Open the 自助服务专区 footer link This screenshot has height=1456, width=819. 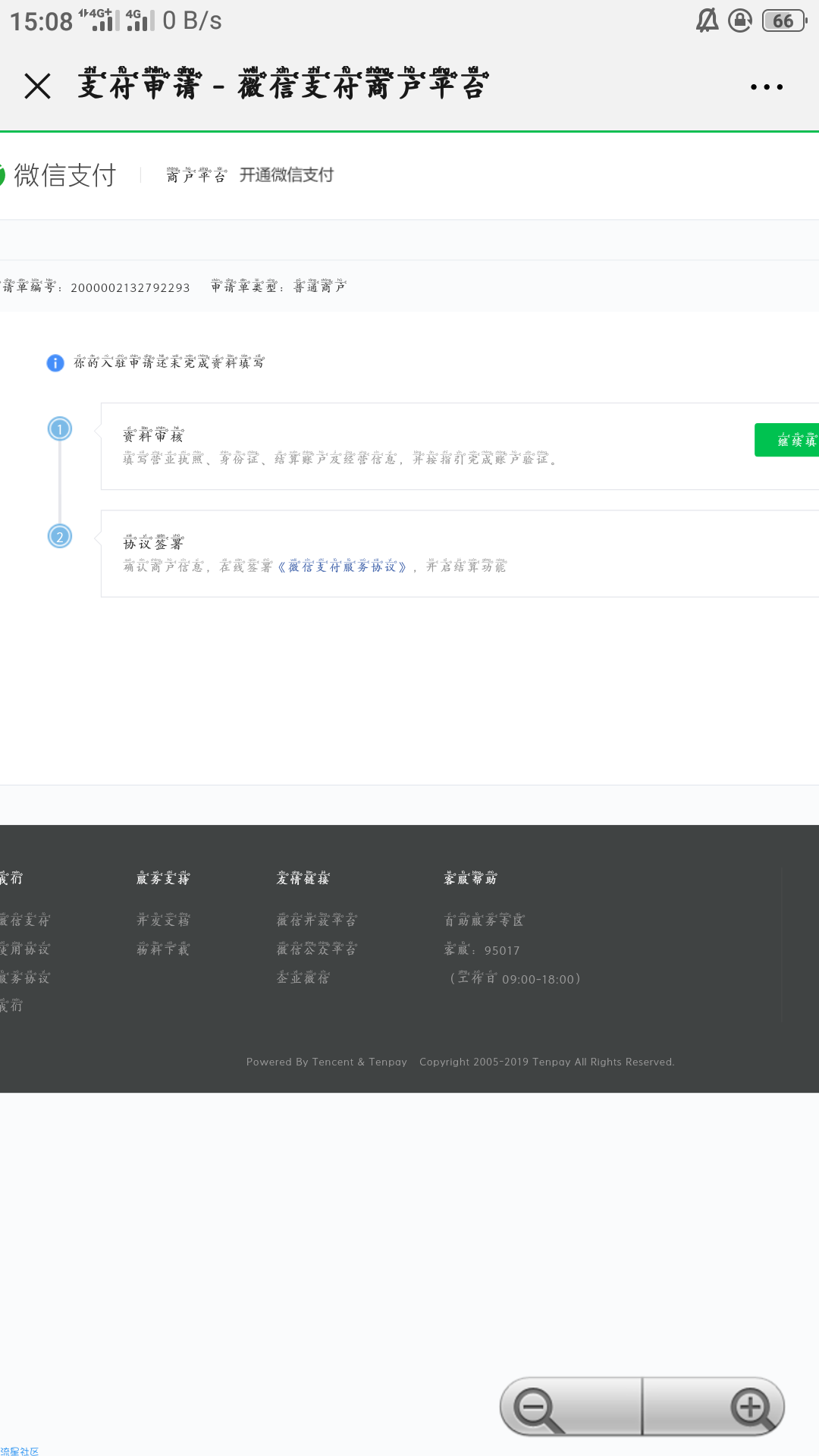(485, 920)
